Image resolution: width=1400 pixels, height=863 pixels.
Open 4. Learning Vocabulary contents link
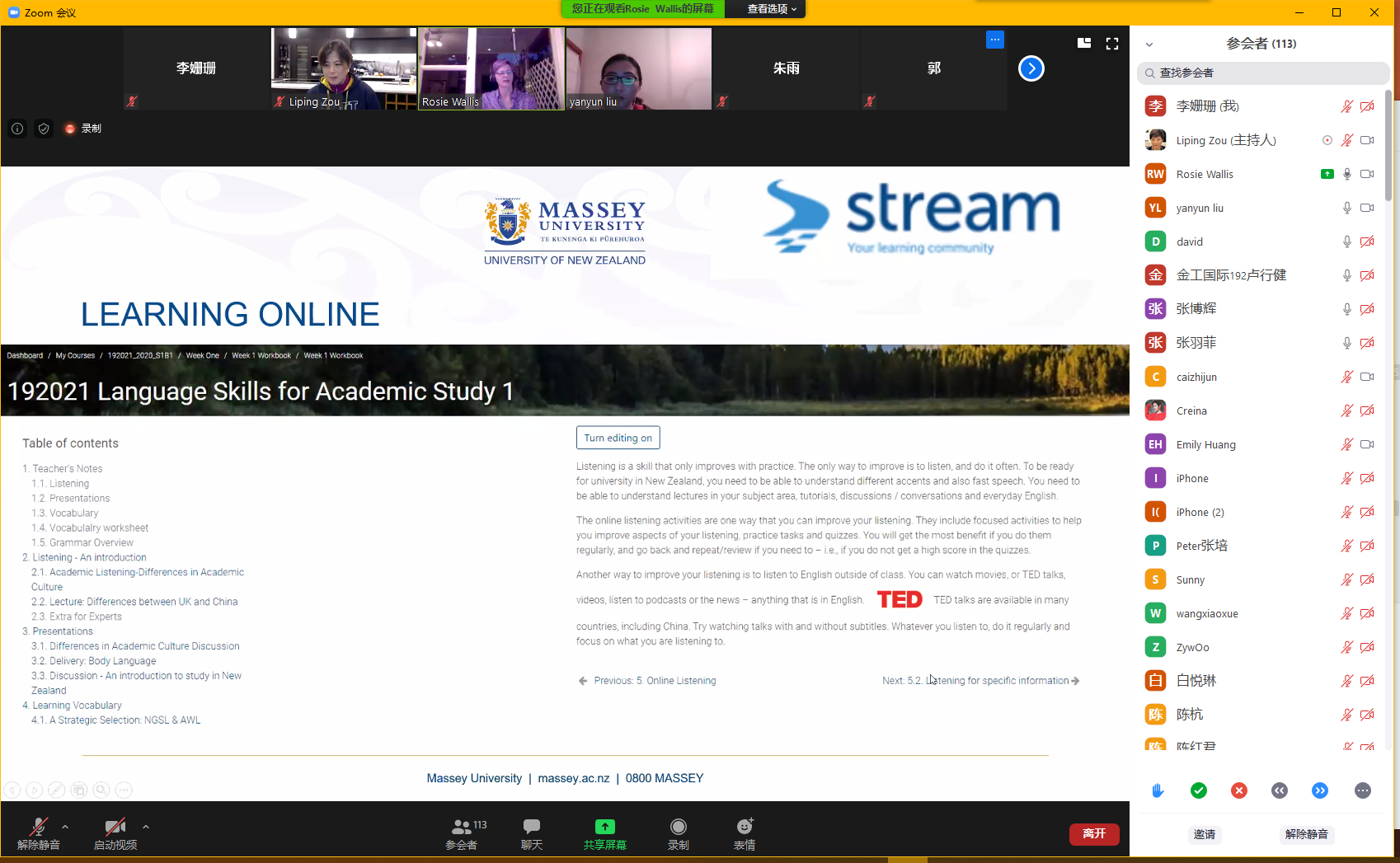tap(72, 706)
